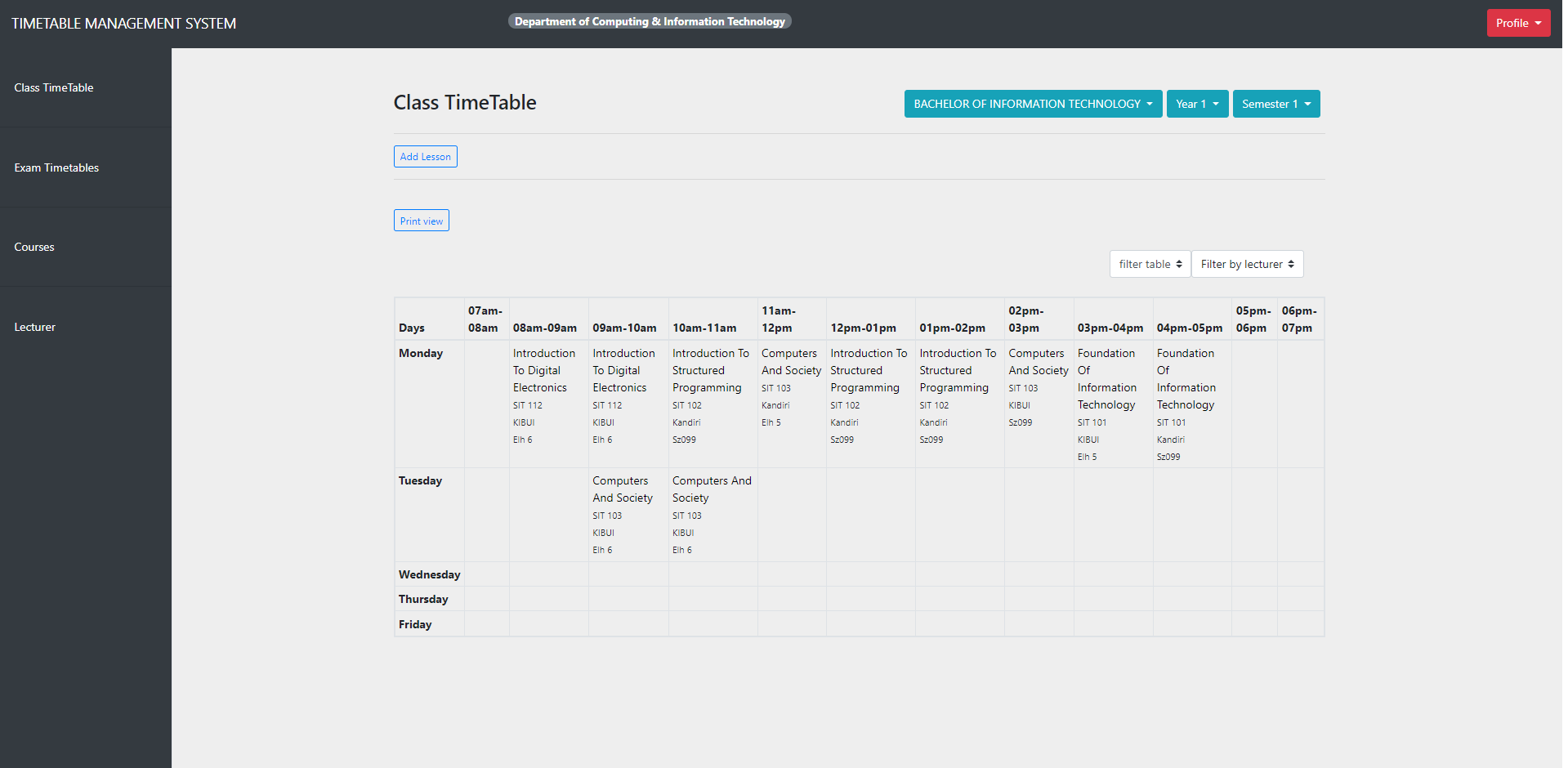The width and height of the screenshot is (1568, 768).
Task: Open the Filter by lecturer control
Action: 1247,264
